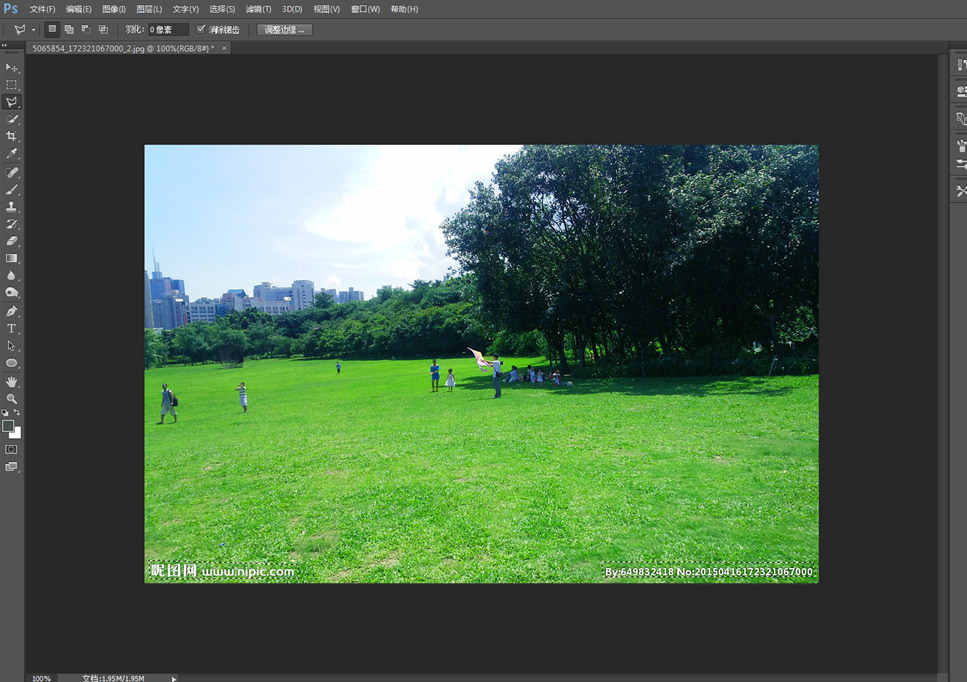Select the Move tool
Screen dimensions: 967x682
coord(12,68)
